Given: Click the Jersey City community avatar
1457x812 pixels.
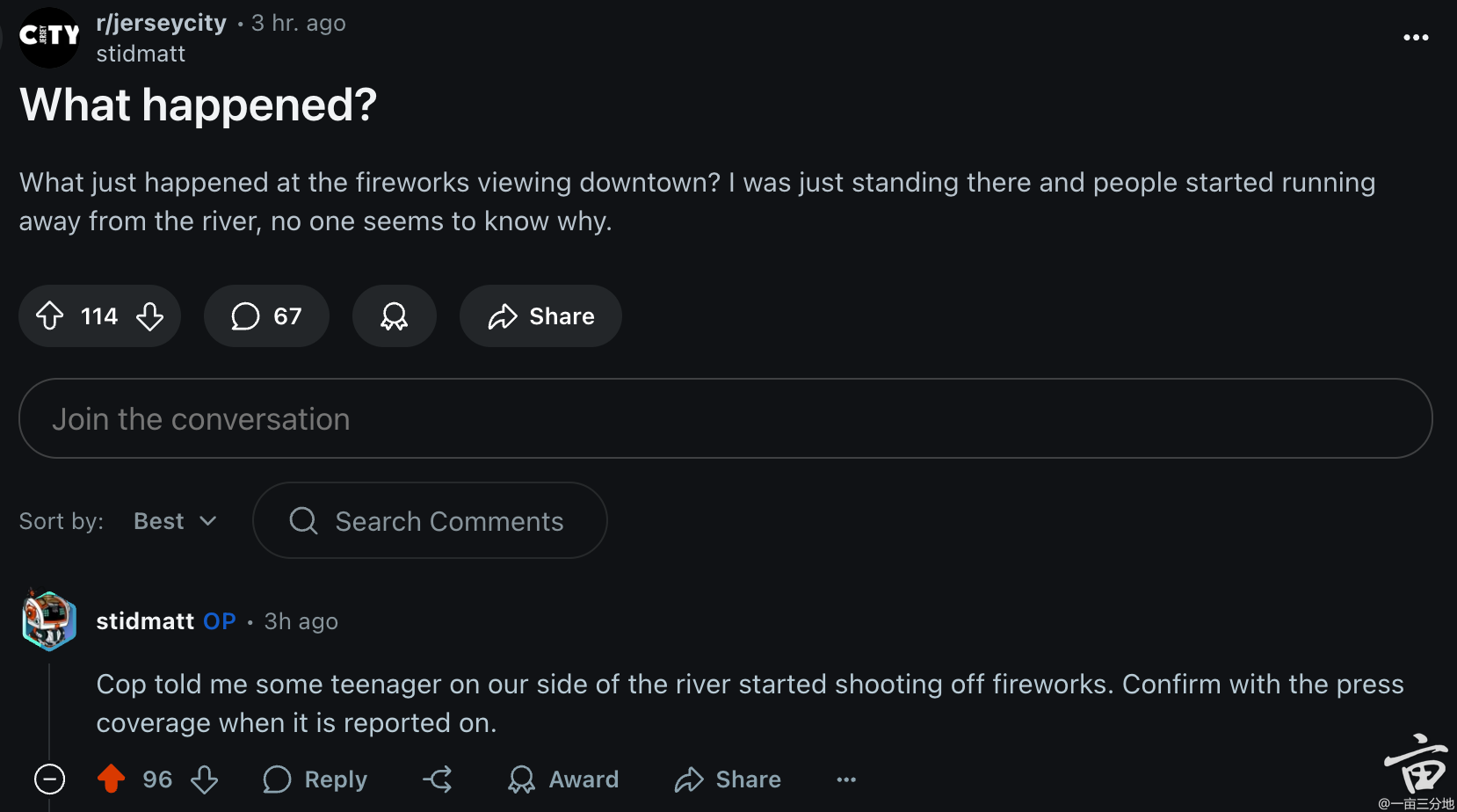Looking at the screenshot, I should click(x=49, y=37).
